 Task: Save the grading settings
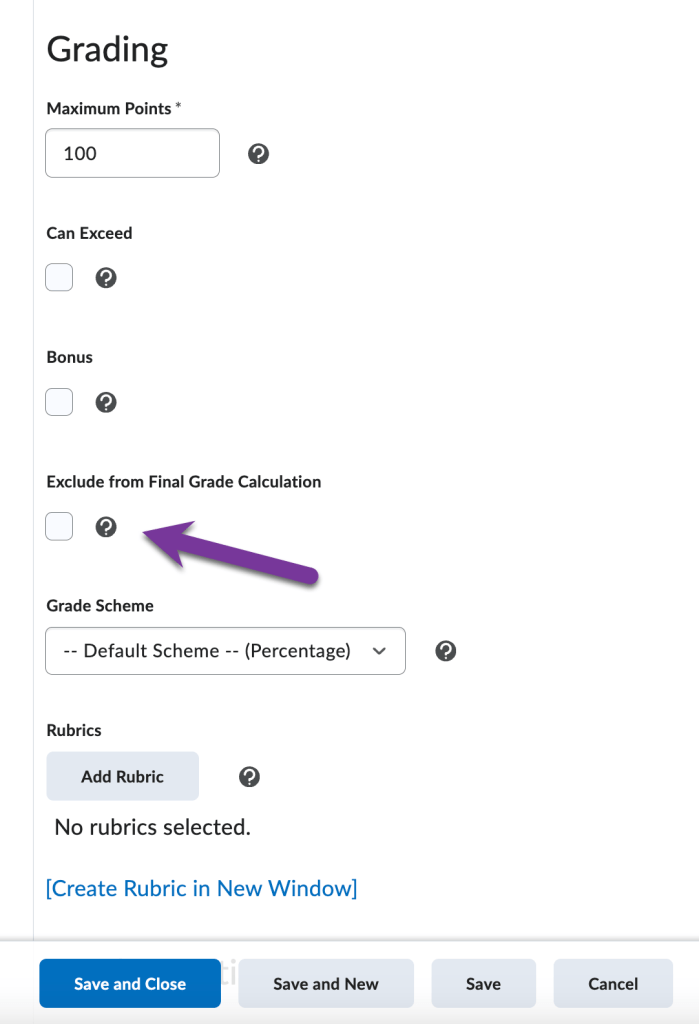pyautogui.click(x=483, y=983)
